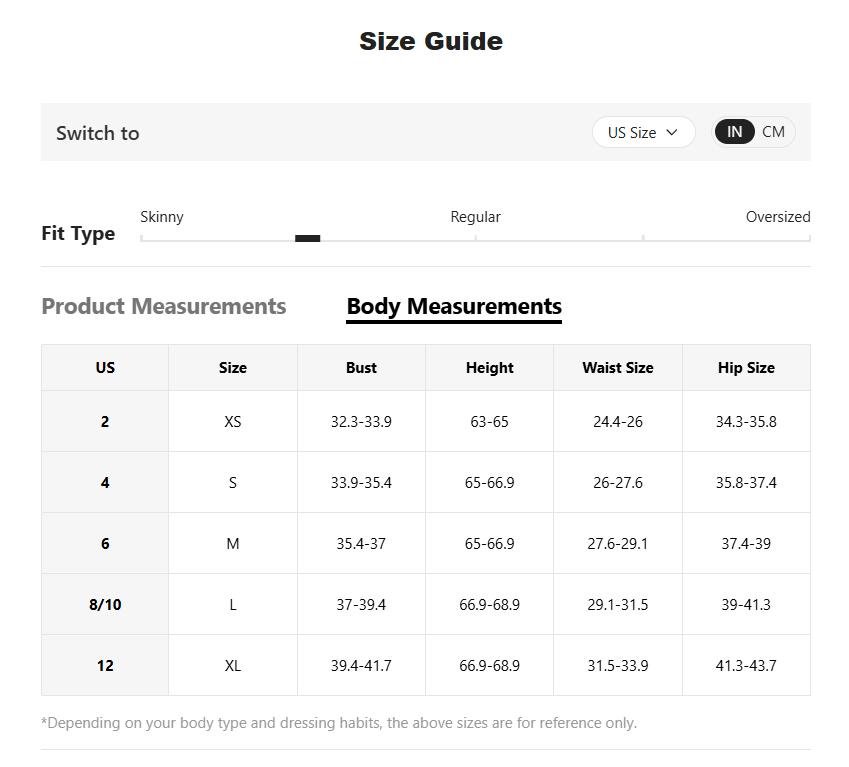Open the US Size dropdown
This screenshot has width=849, height=767.
pyautogui.click(x=641, y=132)
